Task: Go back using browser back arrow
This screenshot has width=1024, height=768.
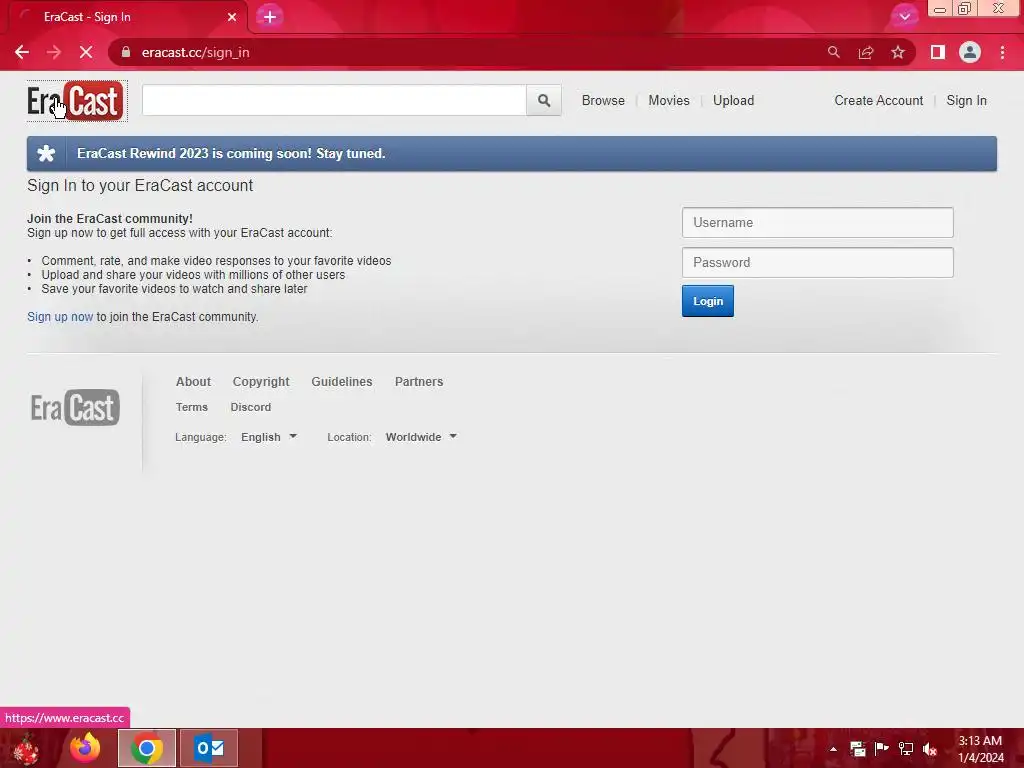Action: coord(22,52)
